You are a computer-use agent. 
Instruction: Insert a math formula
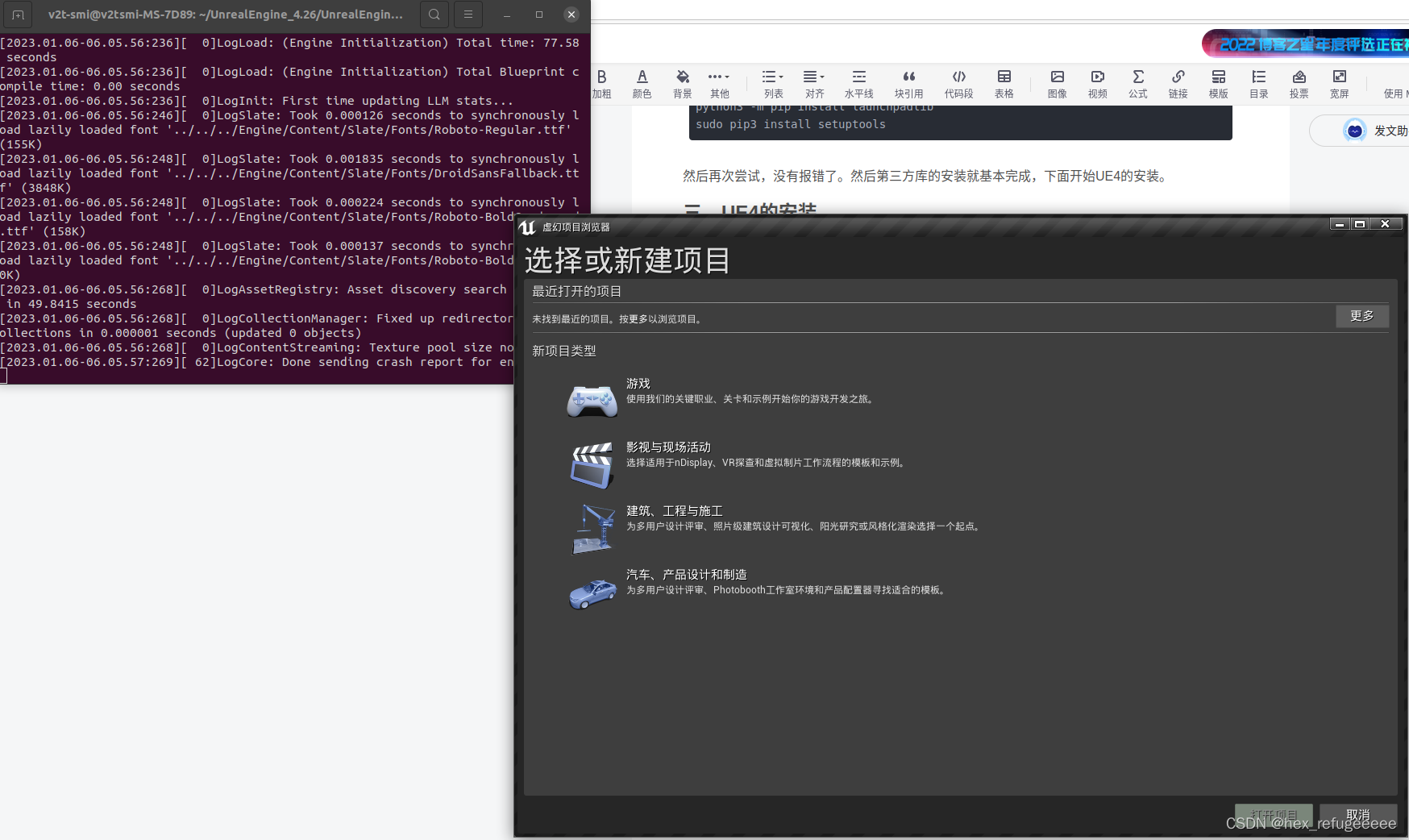1138,83
